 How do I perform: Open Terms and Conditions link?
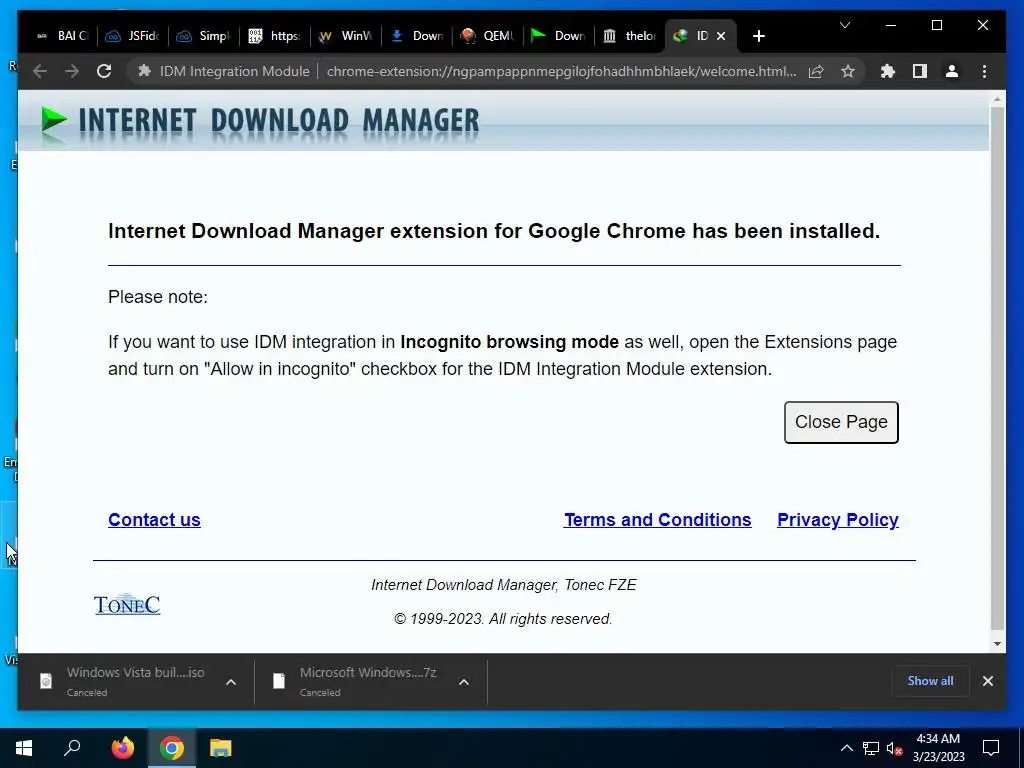658,520
